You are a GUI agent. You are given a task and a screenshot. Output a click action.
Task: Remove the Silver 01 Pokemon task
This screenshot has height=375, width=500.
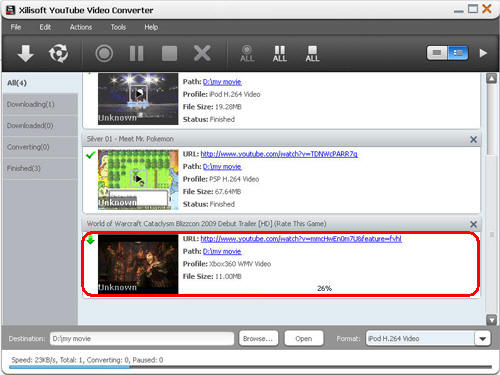[473, 139]
